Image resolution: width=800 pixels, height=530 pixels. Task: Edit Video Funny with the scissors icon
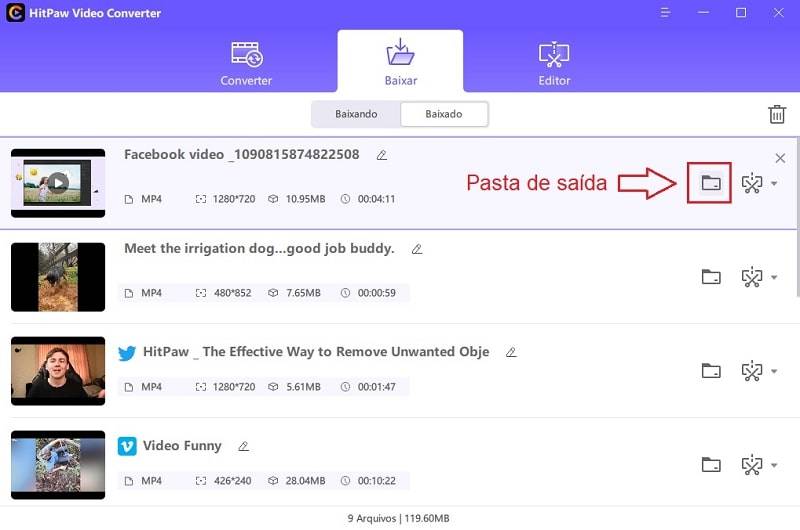coord(752,465)
